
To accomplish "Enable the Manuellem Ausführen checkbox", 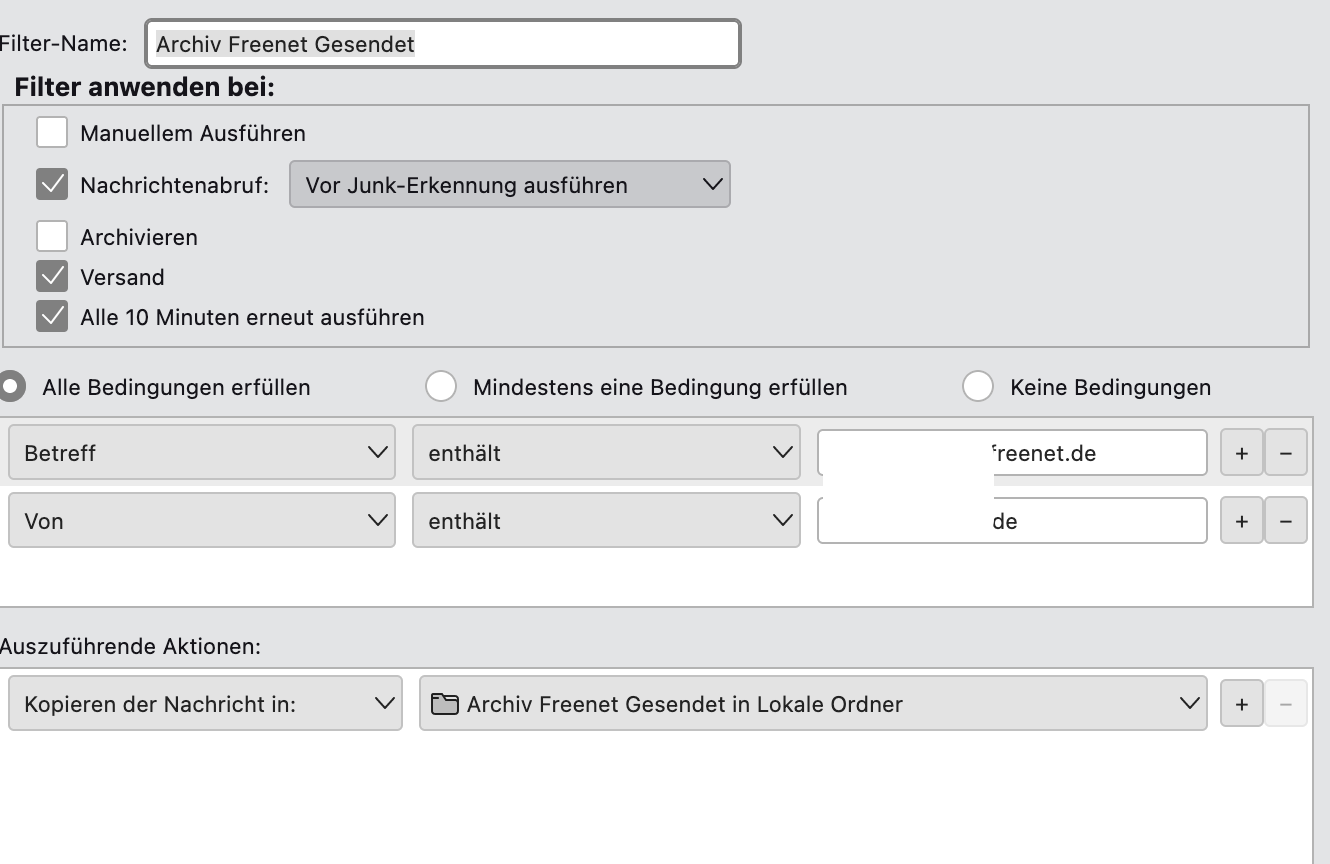I will point(52,133).
